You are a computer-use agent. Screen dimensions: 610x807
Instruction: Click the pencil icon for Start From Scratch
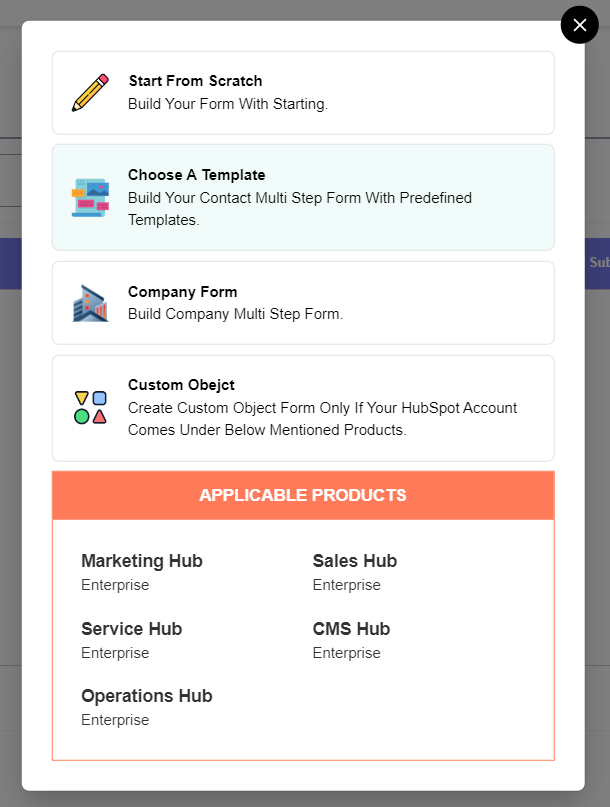90,93
